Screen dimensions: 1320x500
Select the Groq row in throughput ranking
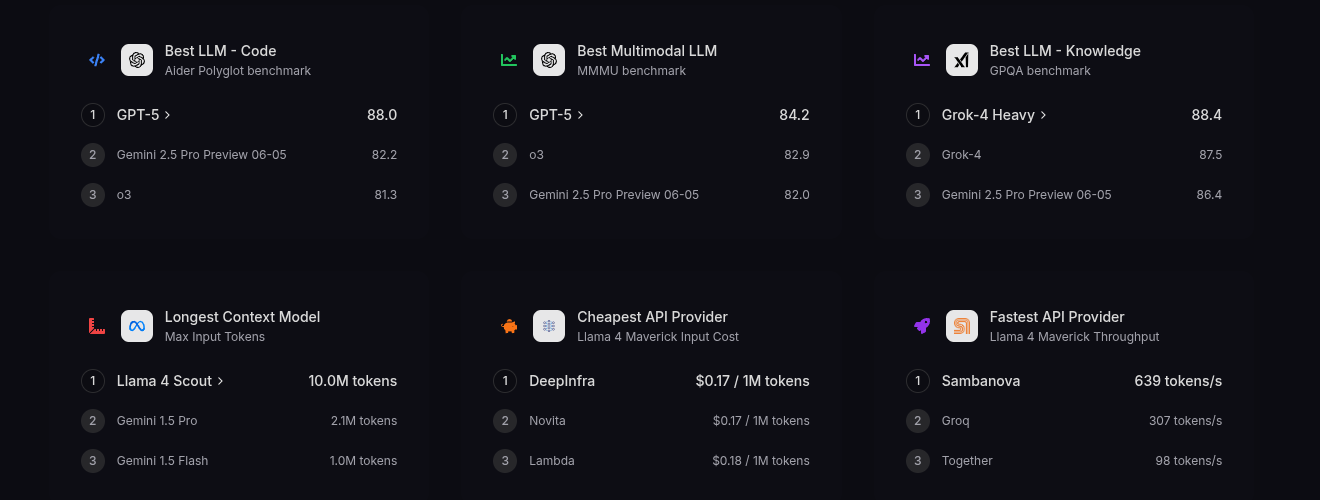pyautogui.click(x=1064, y=421)
